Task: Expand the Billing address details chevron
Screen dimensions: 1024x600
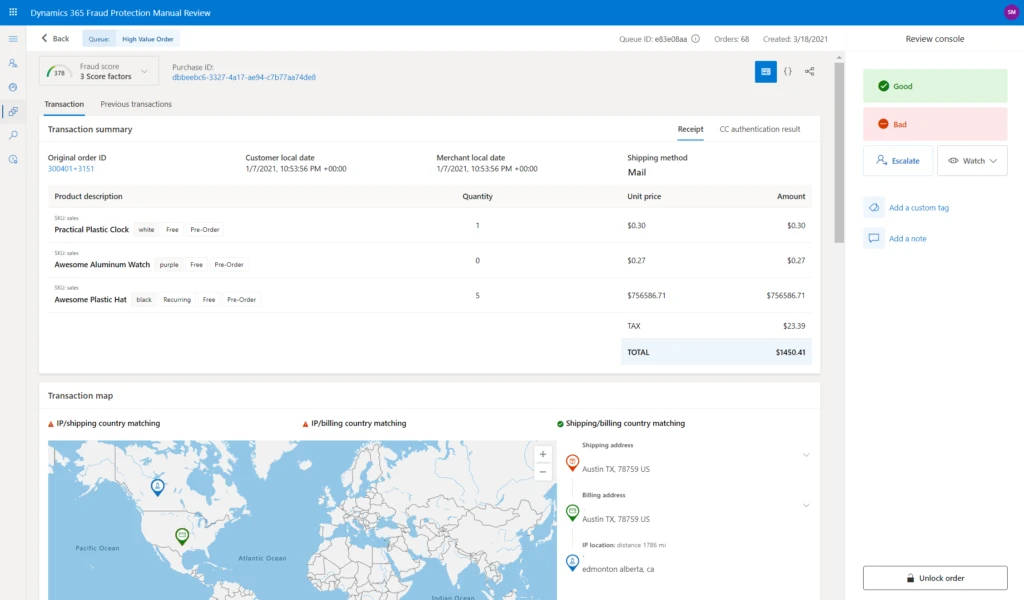Action: pyautogui.click(x=806, y=506)
